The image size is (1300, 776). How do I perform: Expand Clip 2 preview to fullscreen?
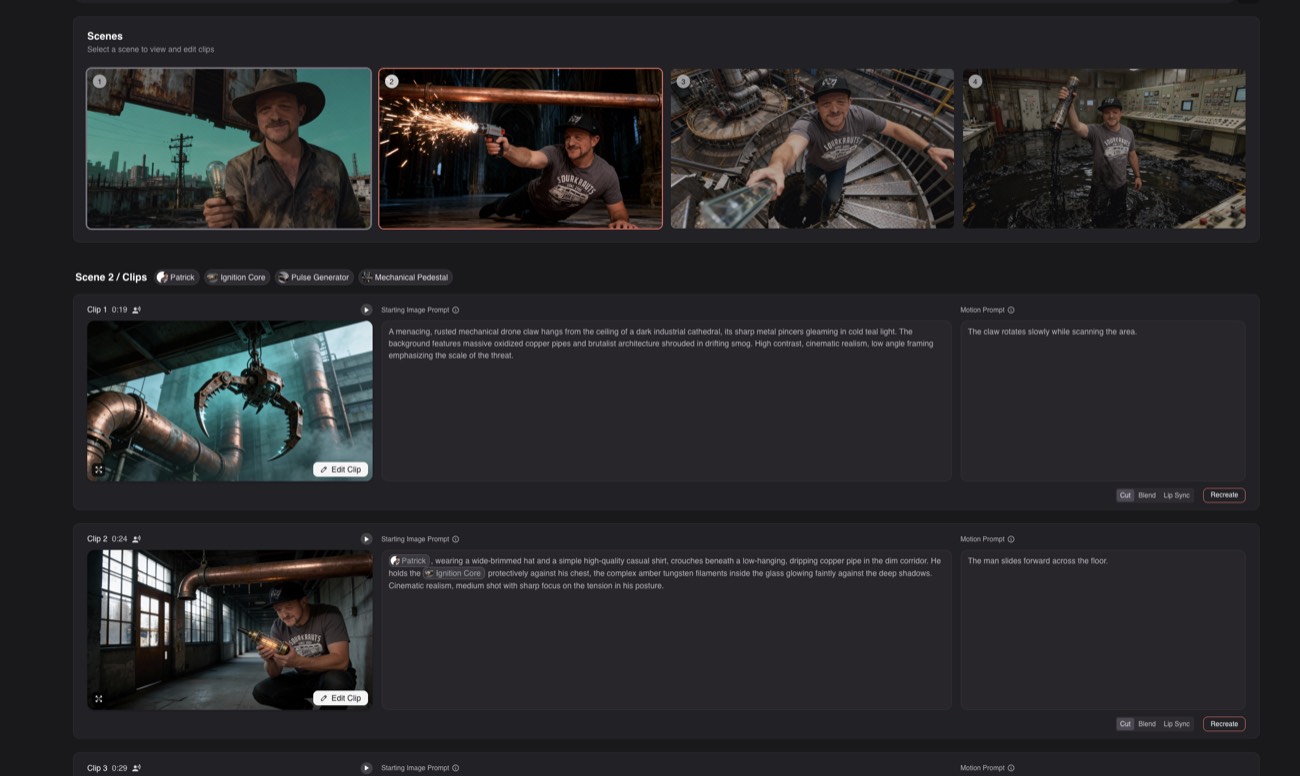coord(99,699)
